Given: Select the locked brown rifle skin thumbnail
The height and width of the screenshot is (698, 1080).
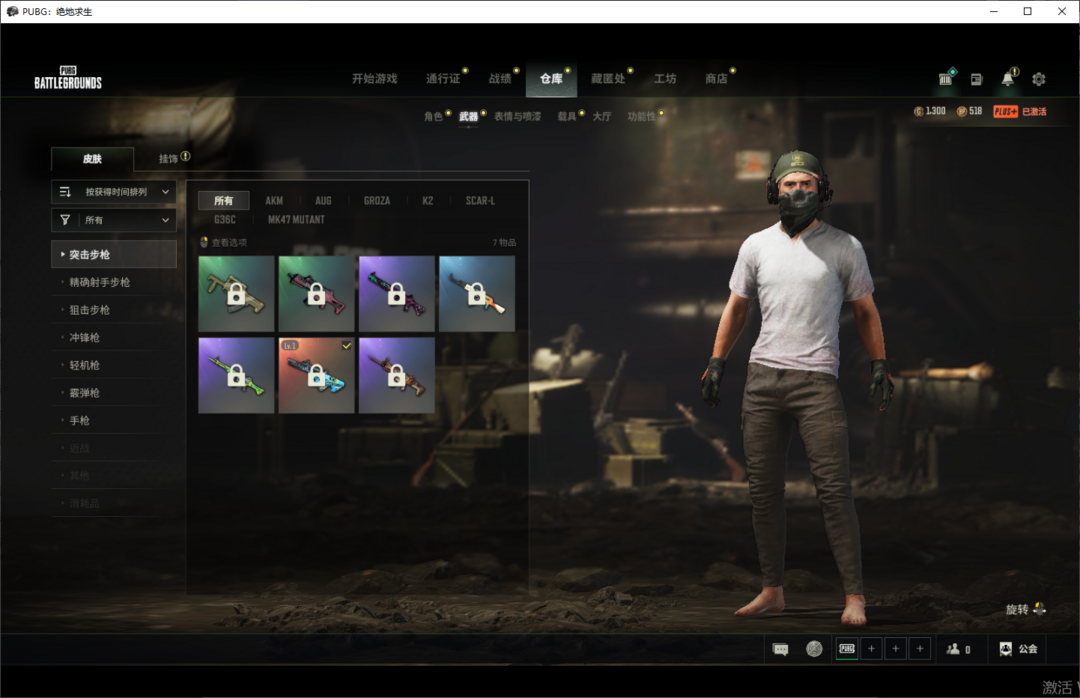Looking at the screenshot, I should 397,376.
